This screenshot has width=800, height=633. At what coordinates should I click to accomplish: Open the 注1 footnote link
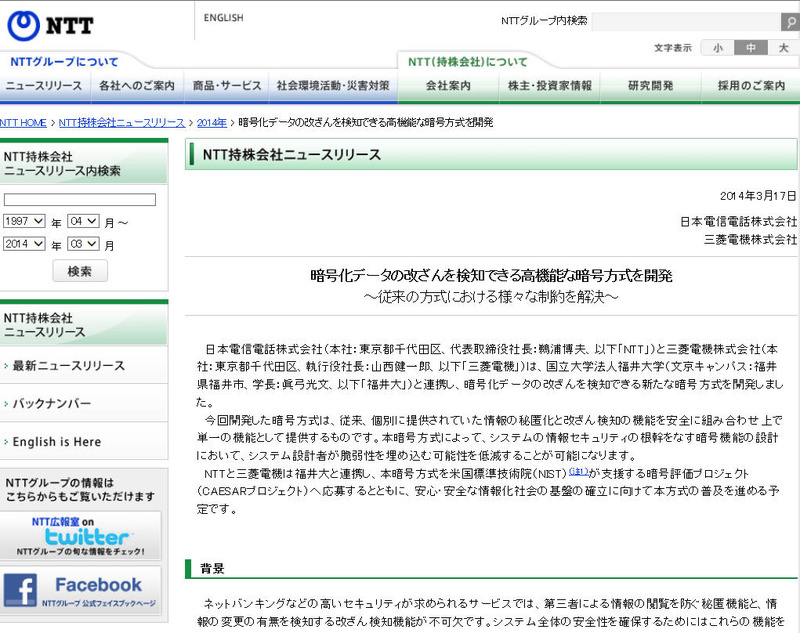coord(579,471)
